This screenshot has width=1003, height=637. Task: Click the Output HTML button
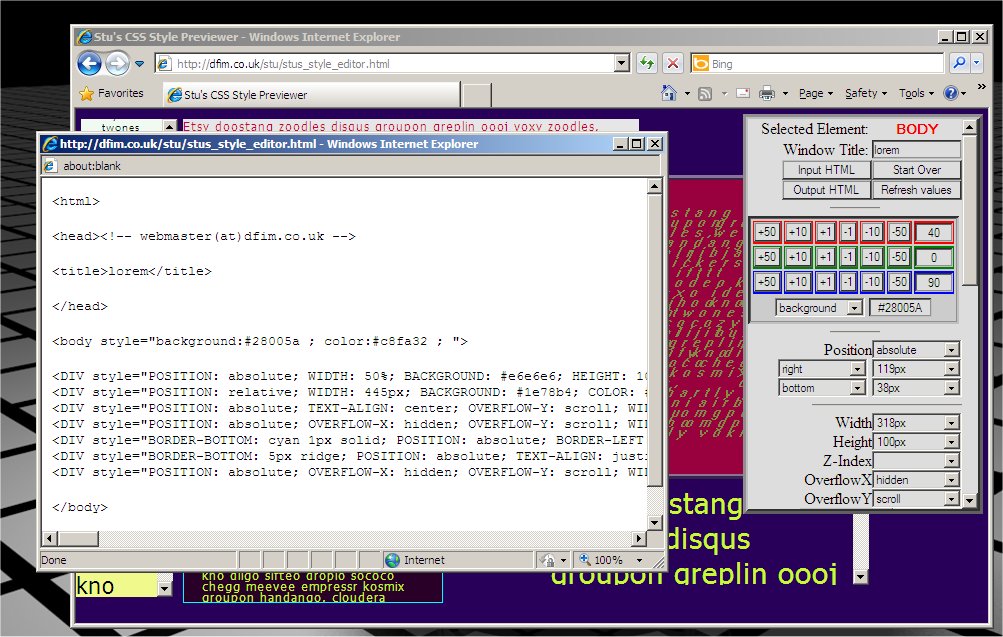click(826, 190)
